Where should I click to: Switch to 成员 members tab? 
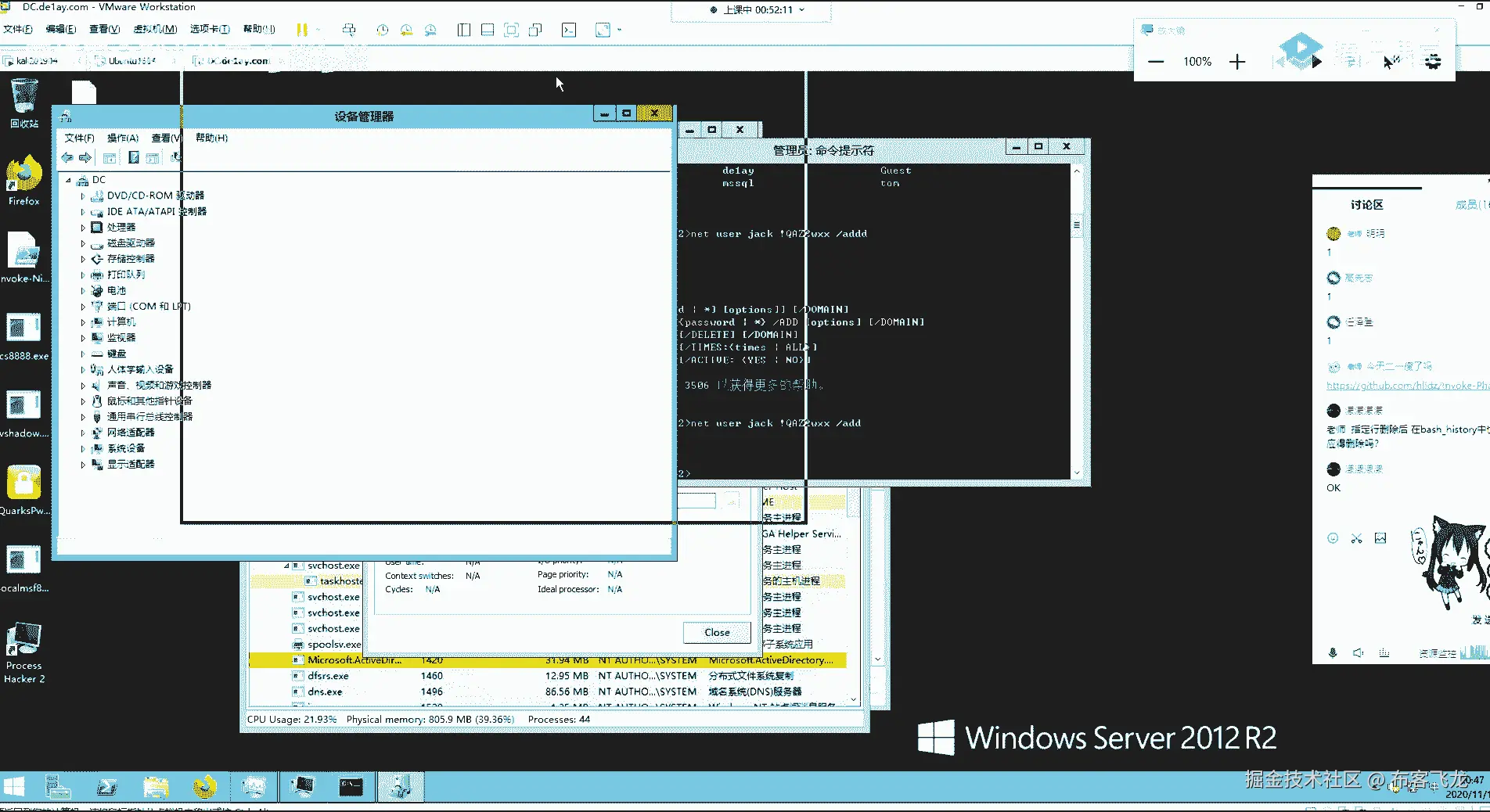point(1471,205)
